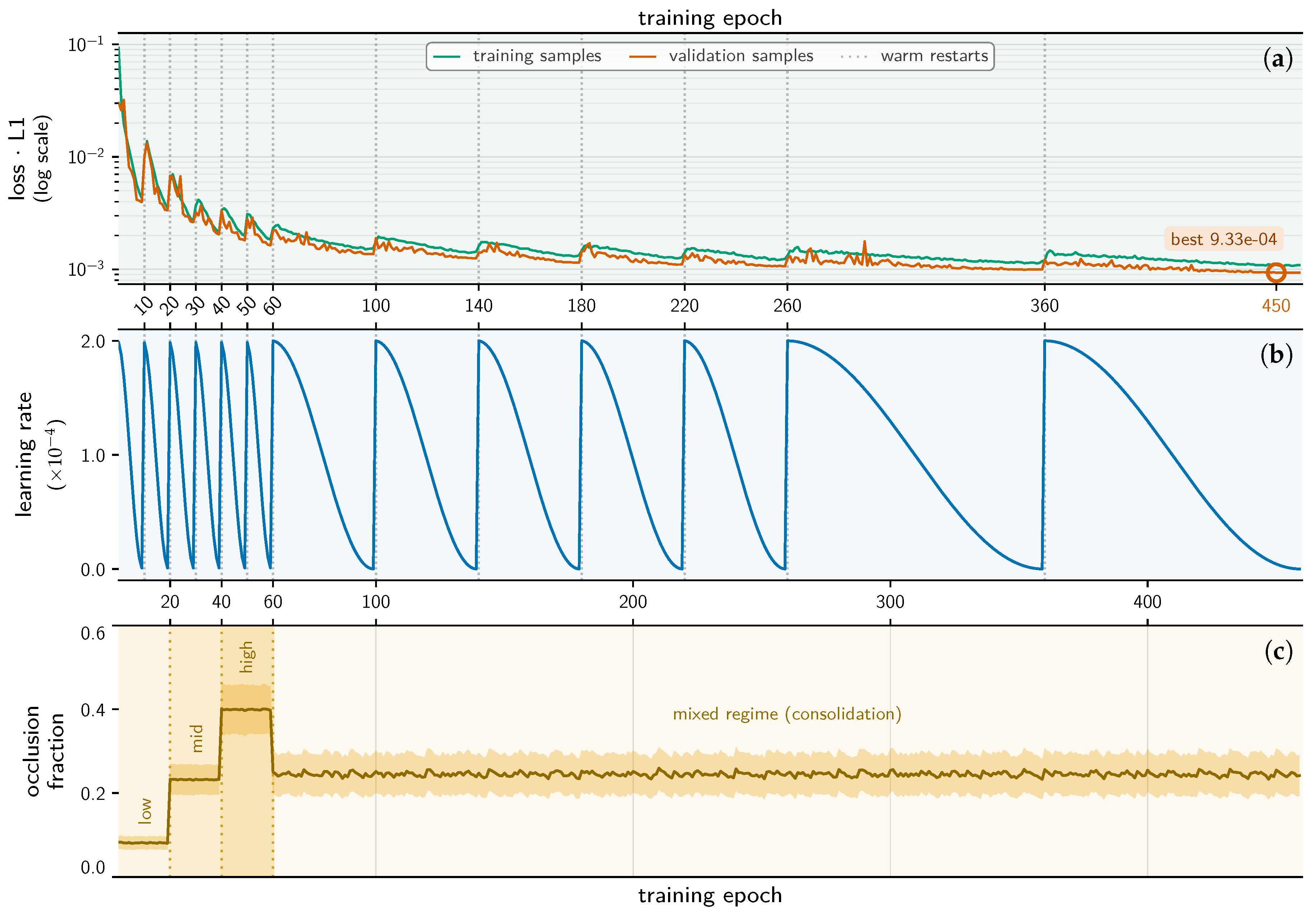Viewport: 1316px width, 914px height.
Task: Click the top 'training epoch' axis title
Action: tap(710, 18)
